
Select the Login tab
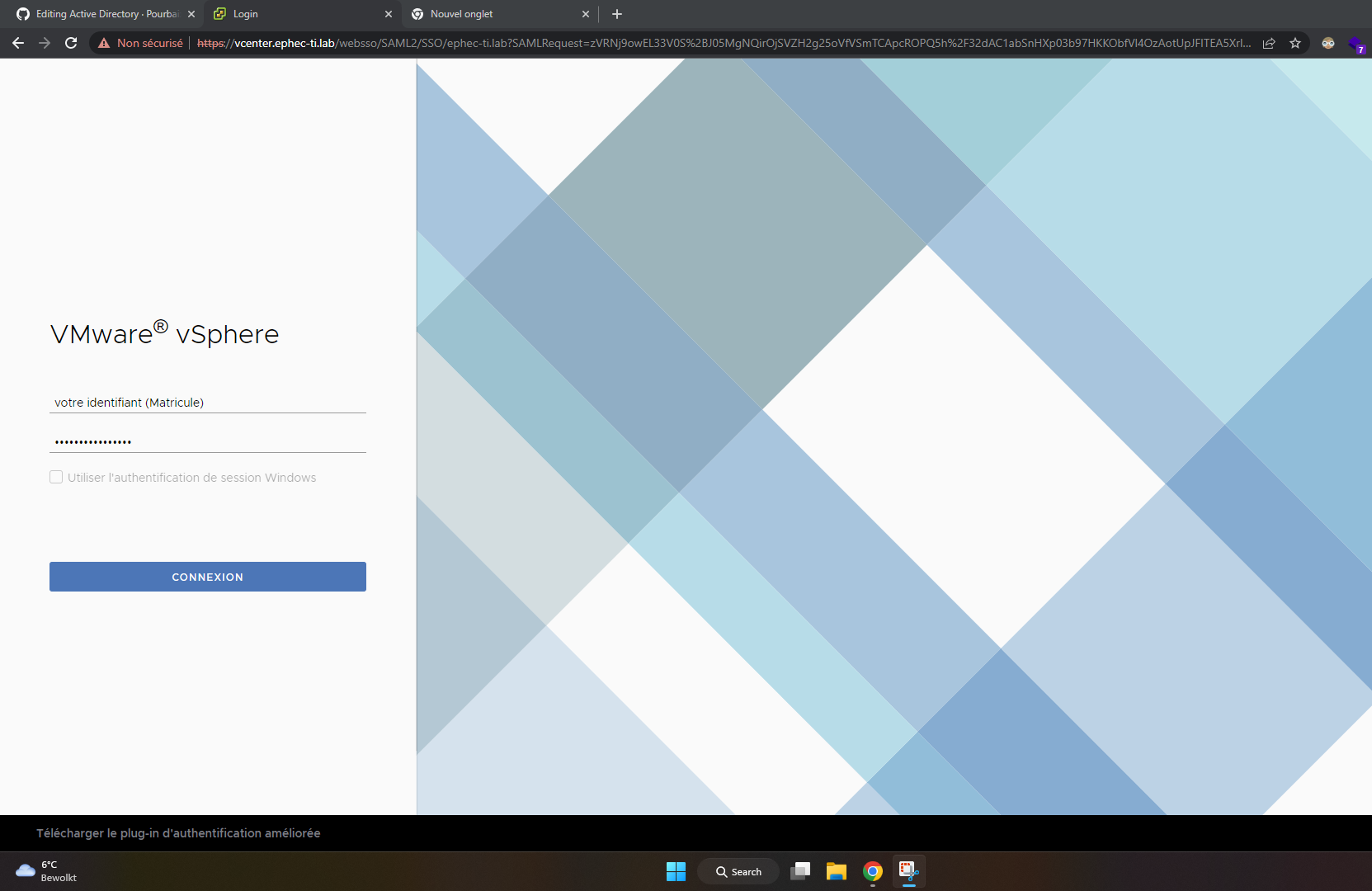point(303,14)
